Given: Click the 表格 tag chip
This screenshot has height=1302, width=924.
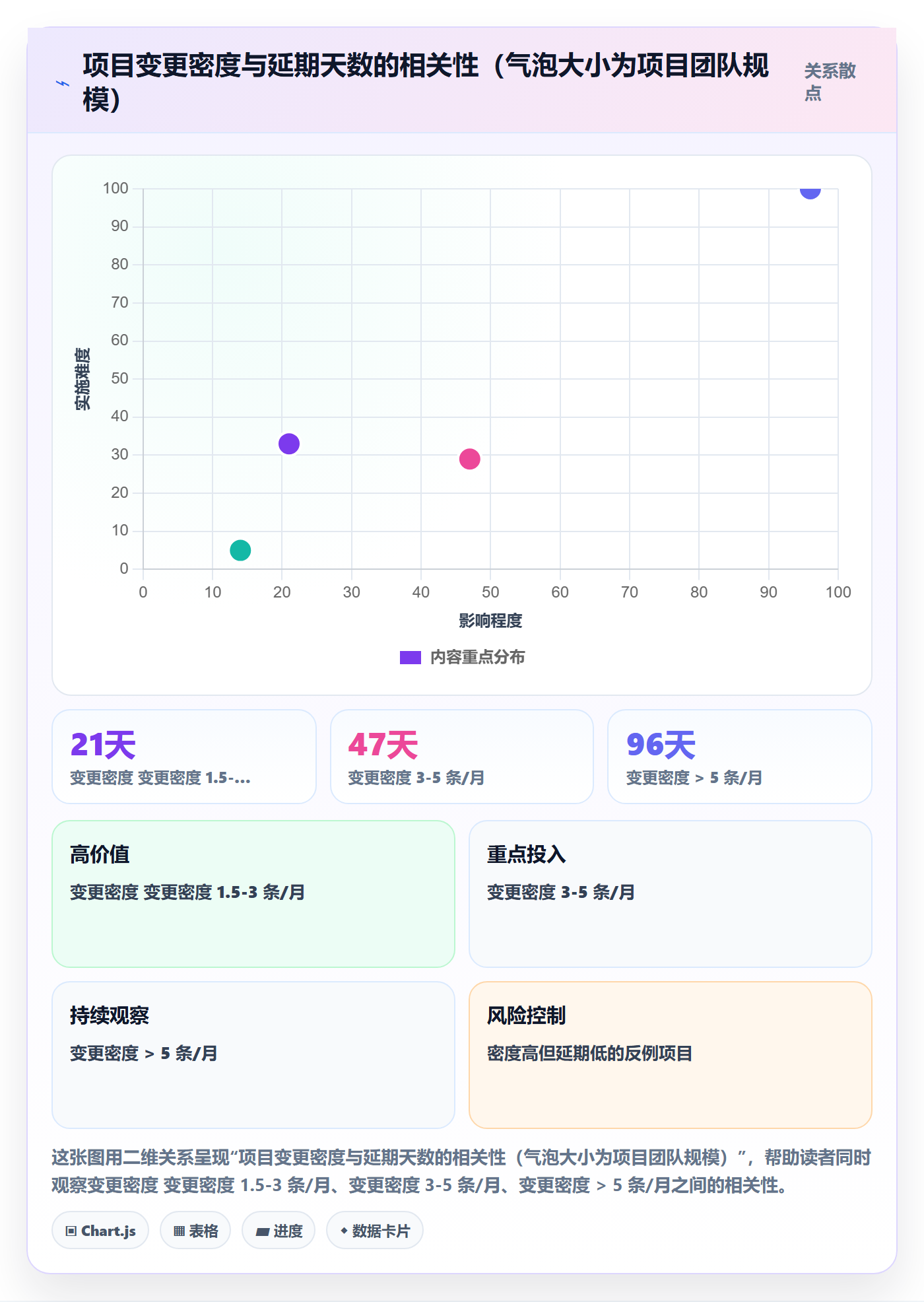Looking at the screenshot, I should [x=195, y=1231].
